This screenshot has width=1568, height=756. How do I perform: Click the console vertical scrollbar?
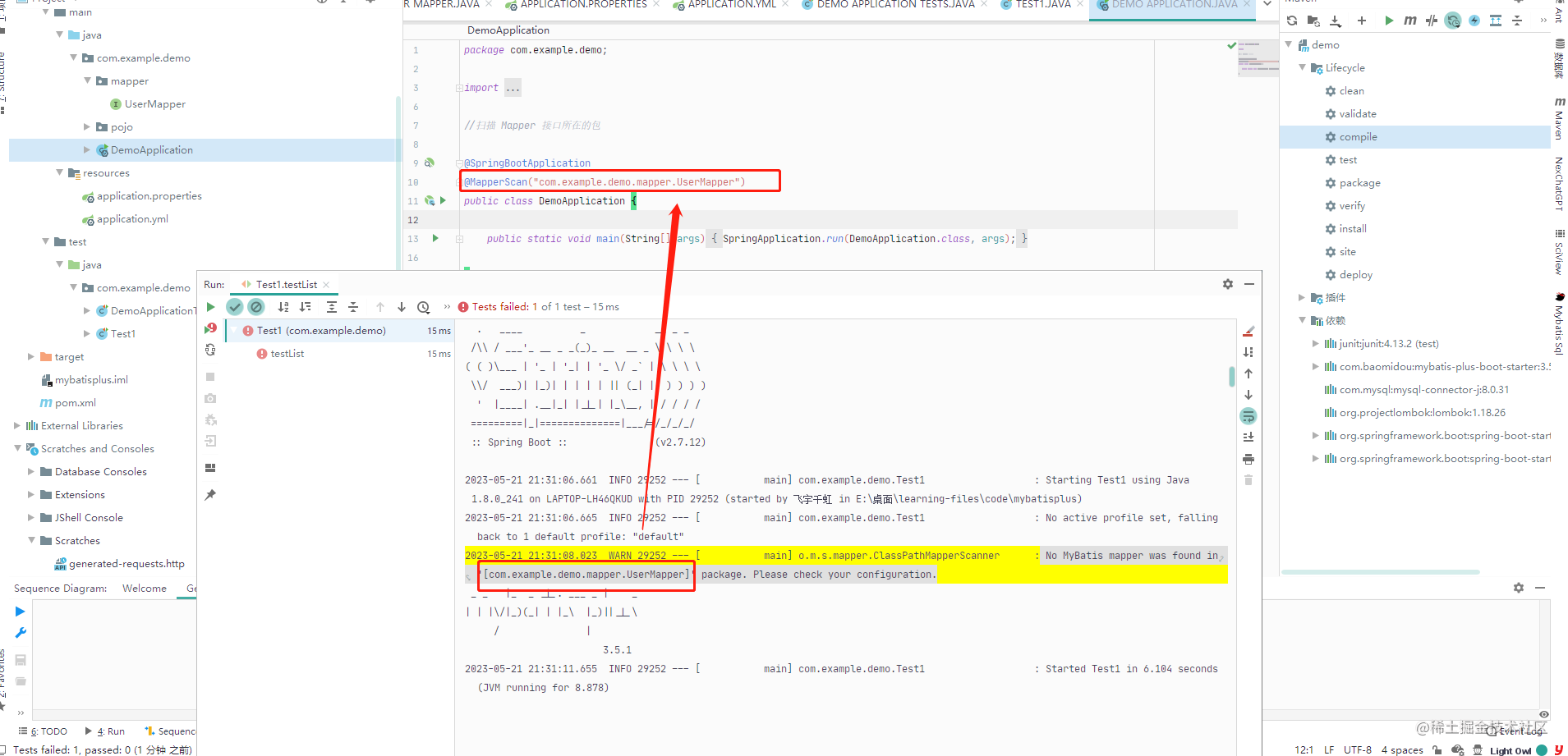click(1231, 378)
